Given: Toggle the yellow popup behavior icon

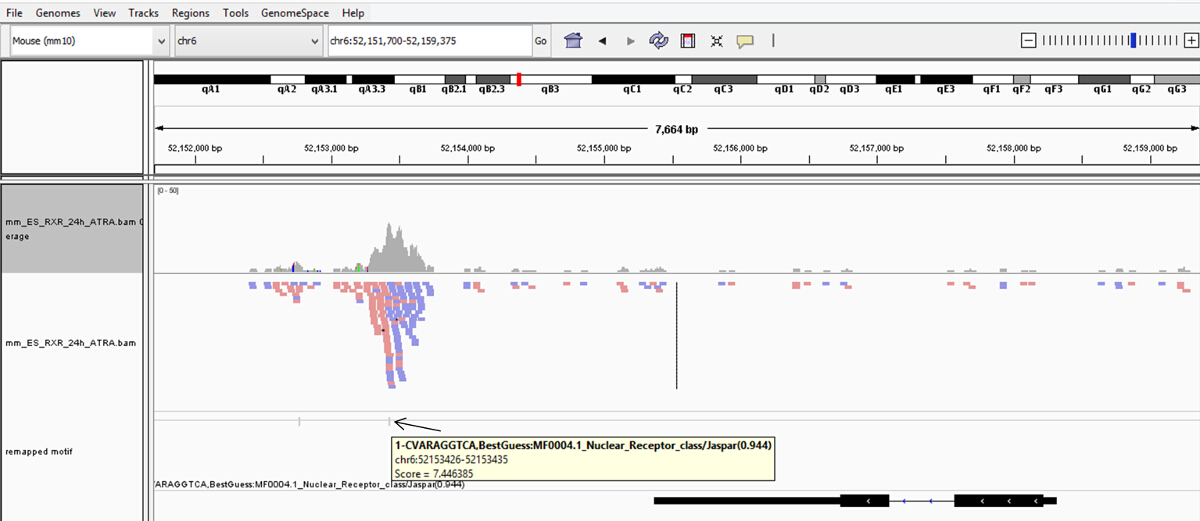Looking at the screenshot, I should (744, 41).
